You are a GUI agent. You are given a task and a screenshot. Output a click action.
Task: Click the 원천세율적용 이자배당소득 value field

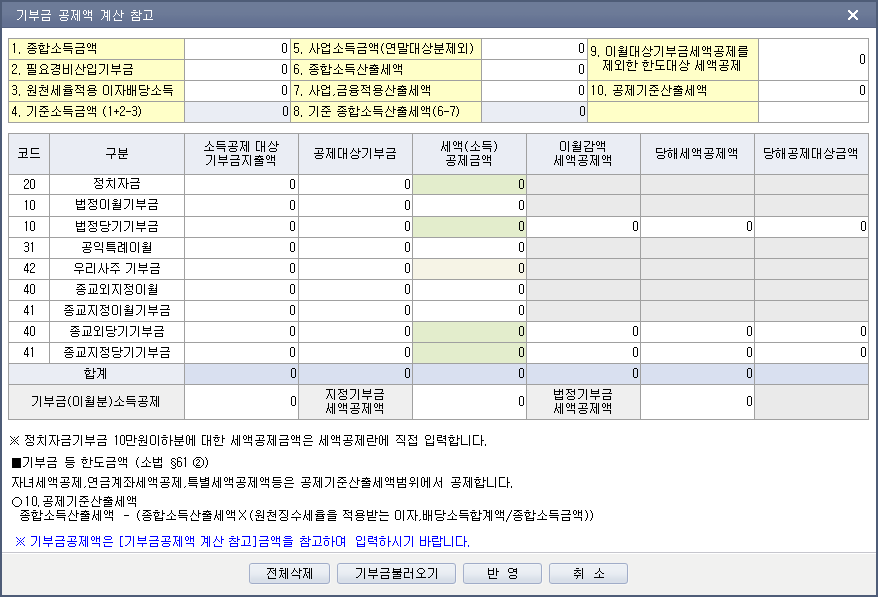click(236, 90)
